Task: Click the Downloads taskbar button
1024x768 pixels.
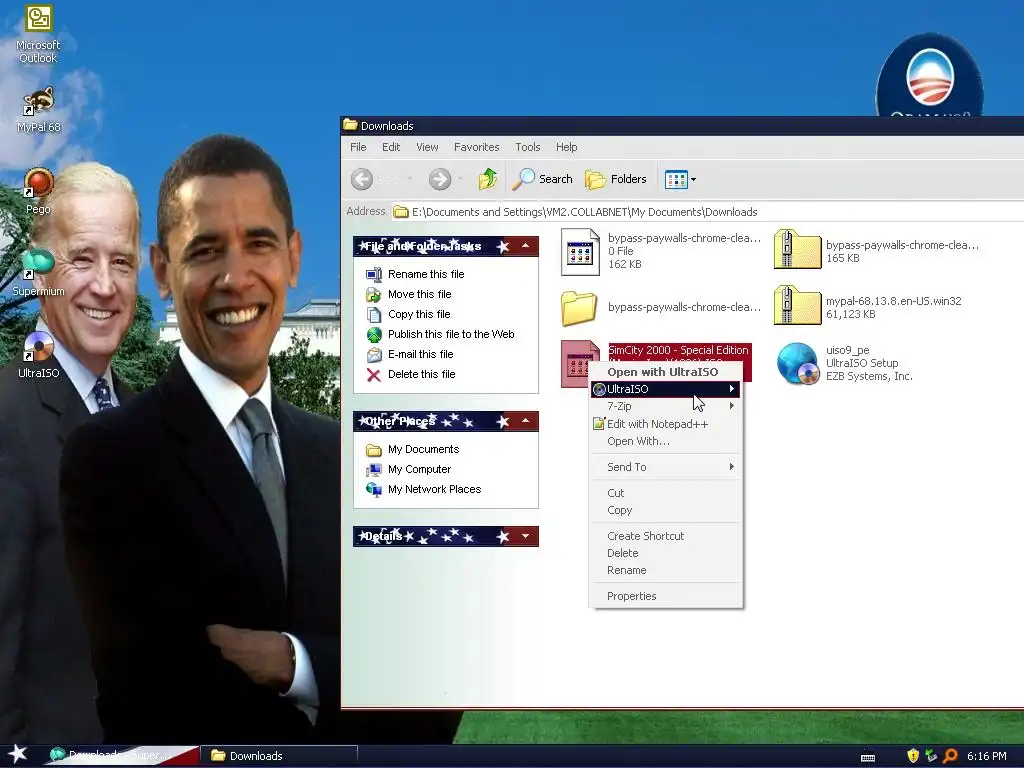Action: pyautogui.click(x=278, y=756)
